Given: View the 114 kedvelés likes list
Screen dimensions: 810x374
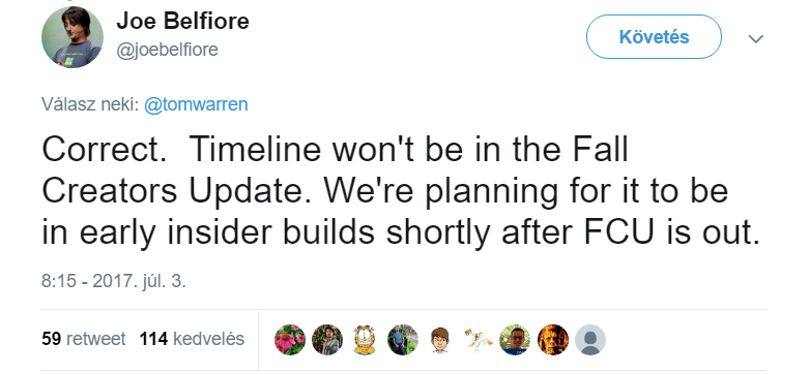Looking at the screenshot, I should (x=192, y=339).
